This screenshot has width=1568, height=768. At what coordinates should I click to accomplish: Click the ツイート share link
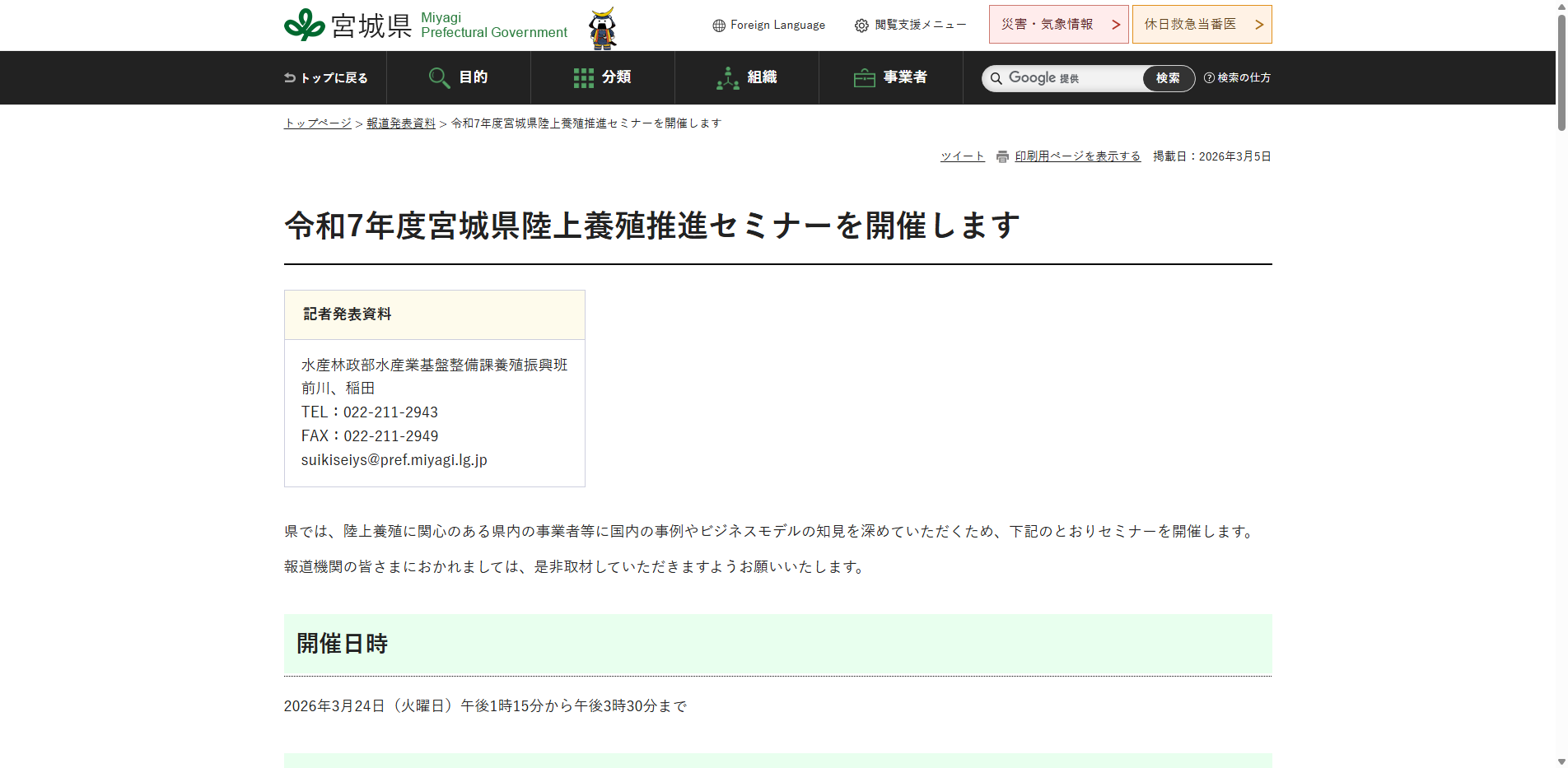[x=962, y=156]
